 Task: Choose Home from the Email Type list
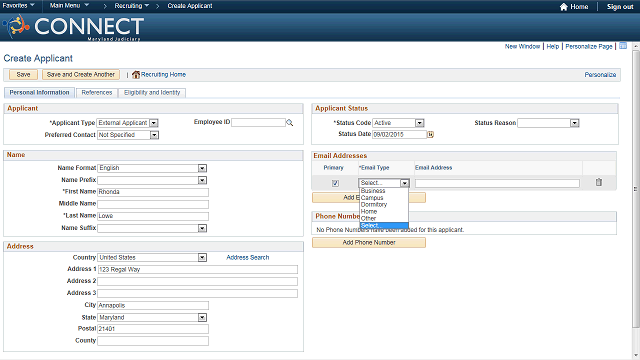369,211
